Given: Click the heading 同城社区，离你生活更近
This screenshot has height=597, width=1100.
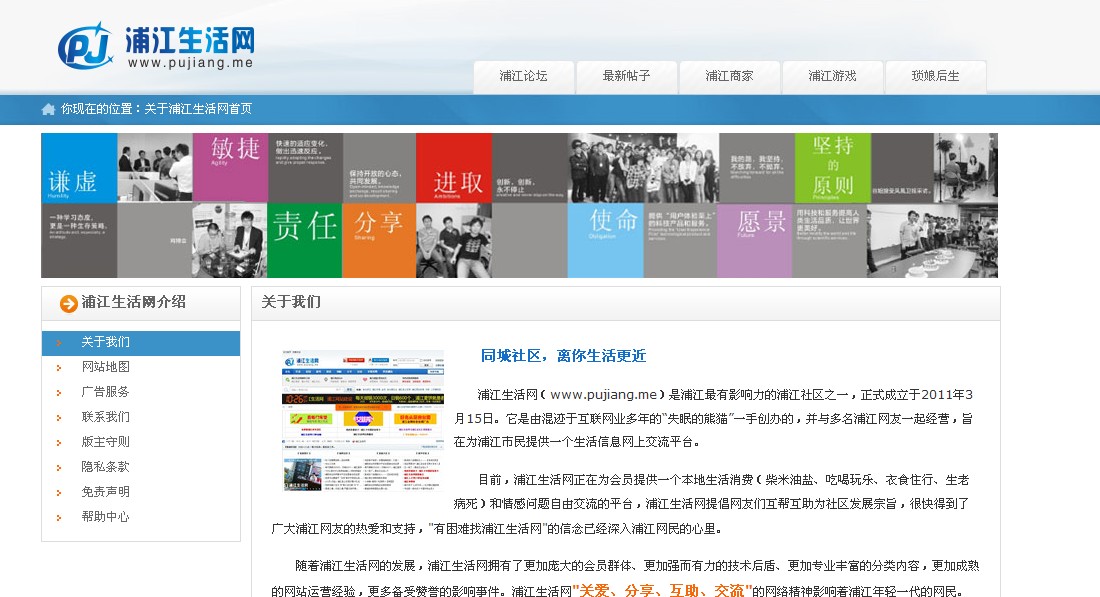Looking at the screenshot, I should pyautogui.click(x=563, y=356).
